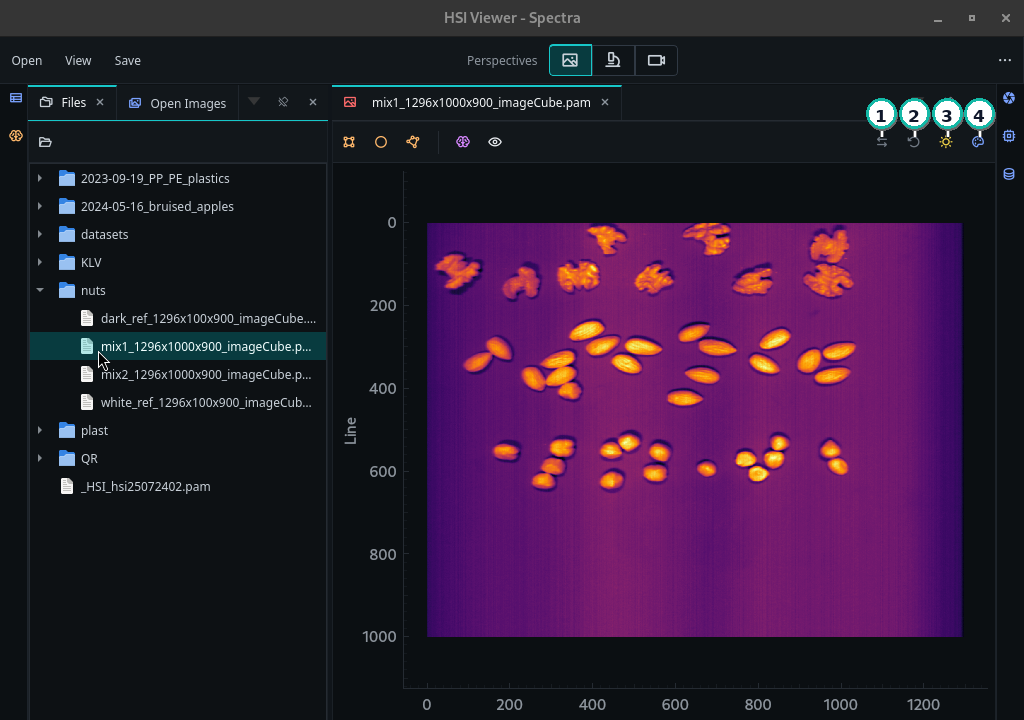Screen dimensions: 1024x720
Task: Click the QR folder icon
Action: pos(67,459)
